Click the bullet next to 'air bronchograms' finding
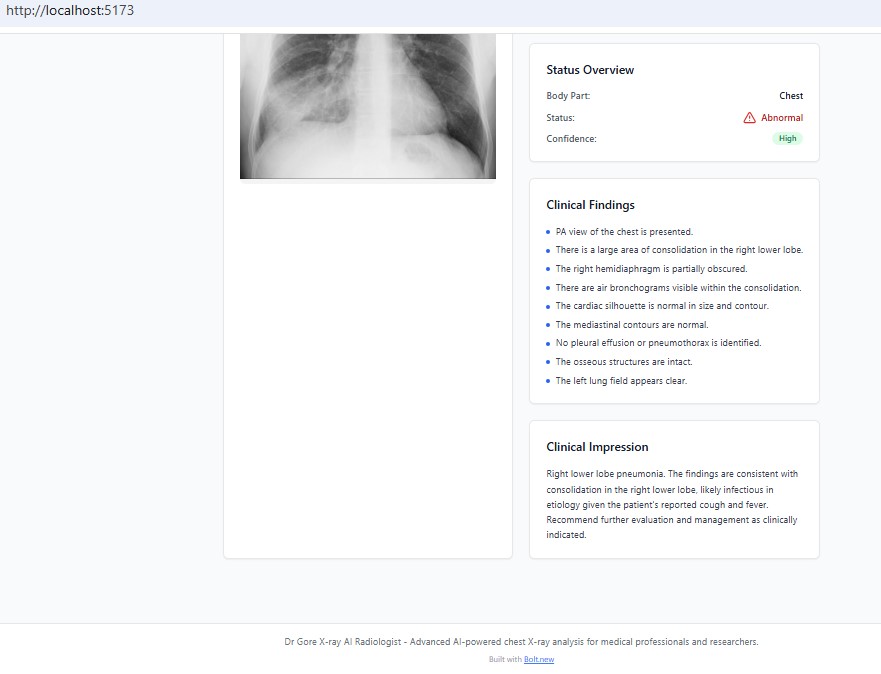 point(549,287)
